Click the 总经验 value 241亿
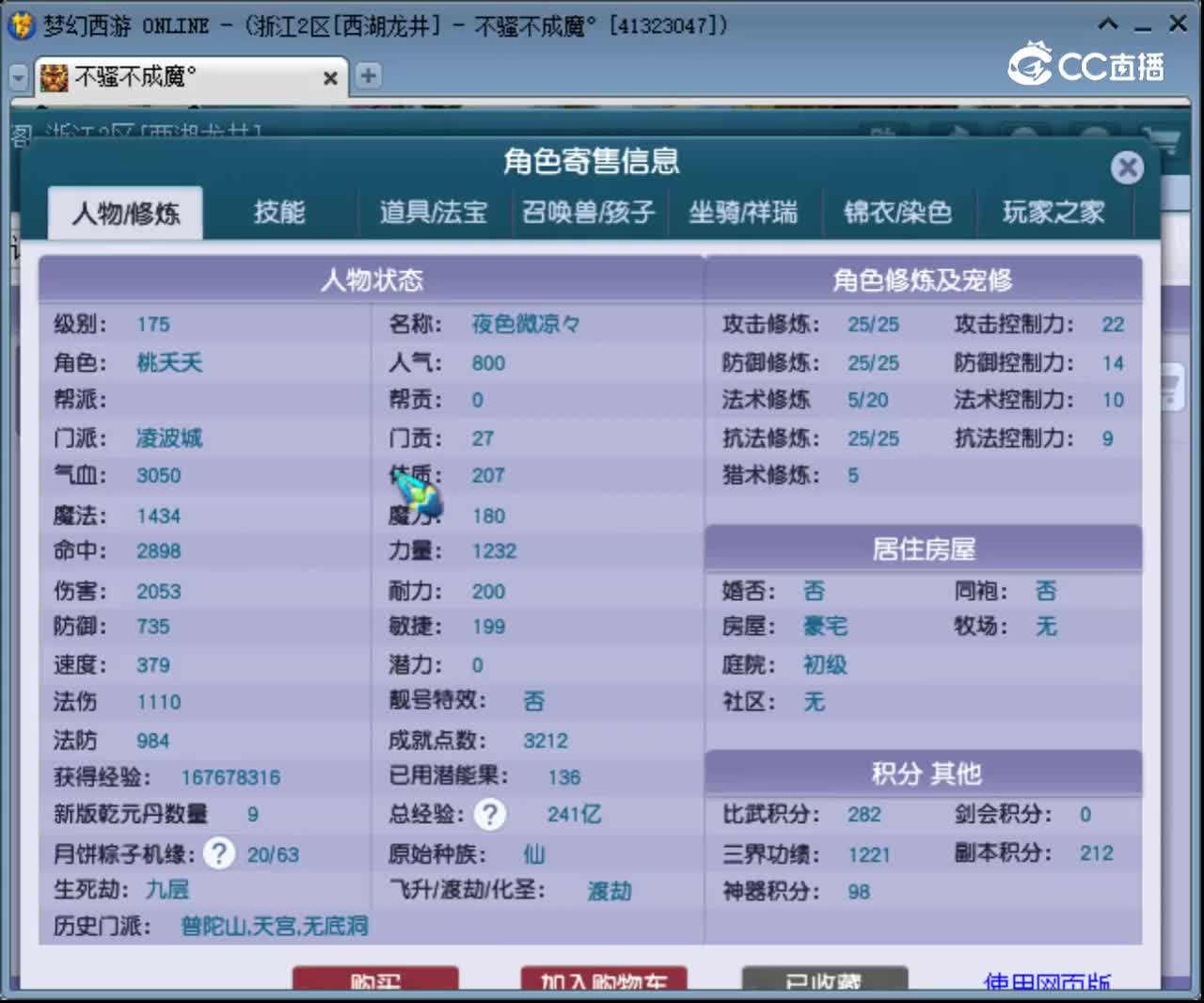 click(575, 815)
